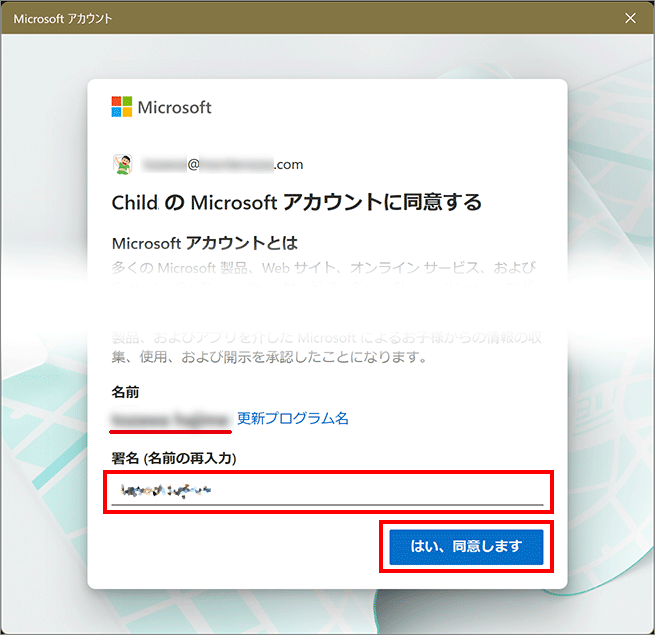Click the account avatar picture

[123, 164]
